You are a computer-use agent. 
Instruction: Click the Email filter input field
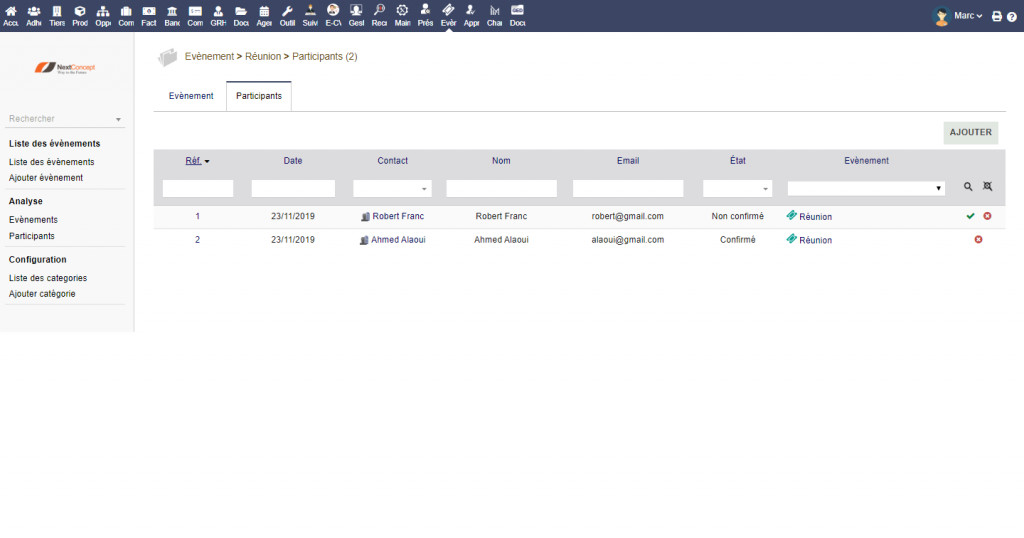point(628,188)
